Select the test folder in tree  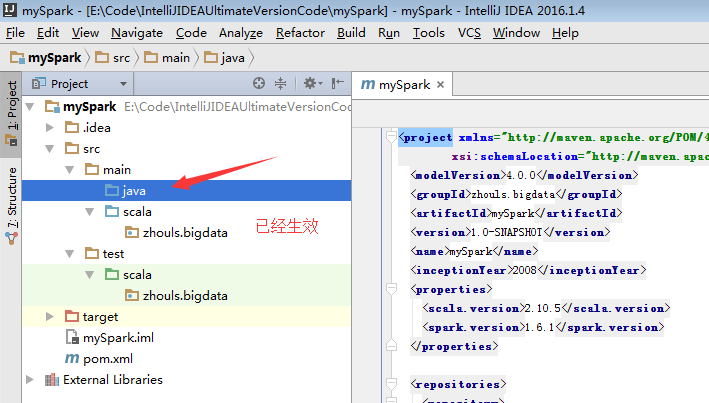click(104, 254)
